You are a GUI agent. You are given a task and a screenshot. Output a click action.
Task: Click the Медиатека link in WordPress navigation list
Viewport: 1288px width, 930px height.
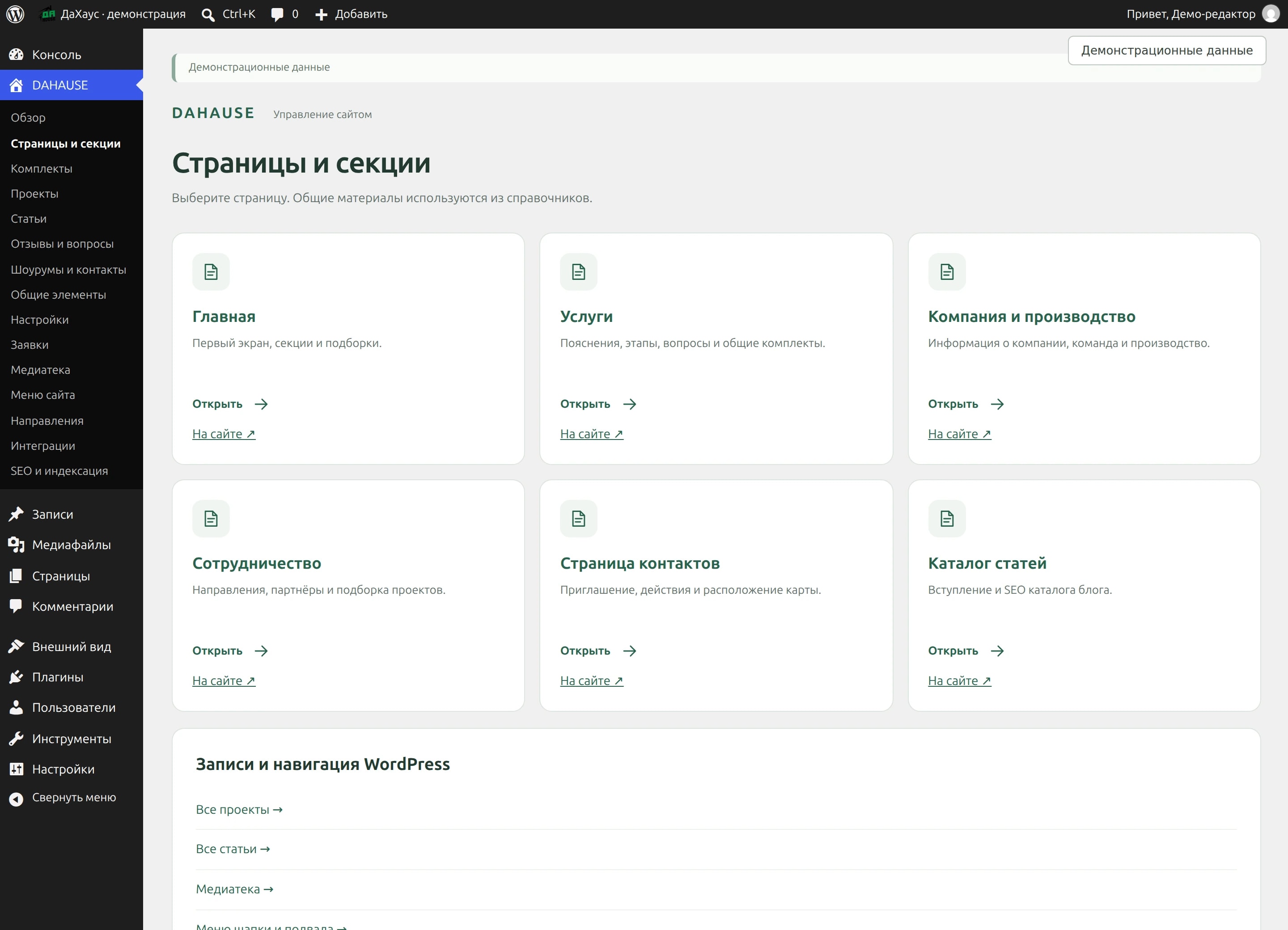234,889
